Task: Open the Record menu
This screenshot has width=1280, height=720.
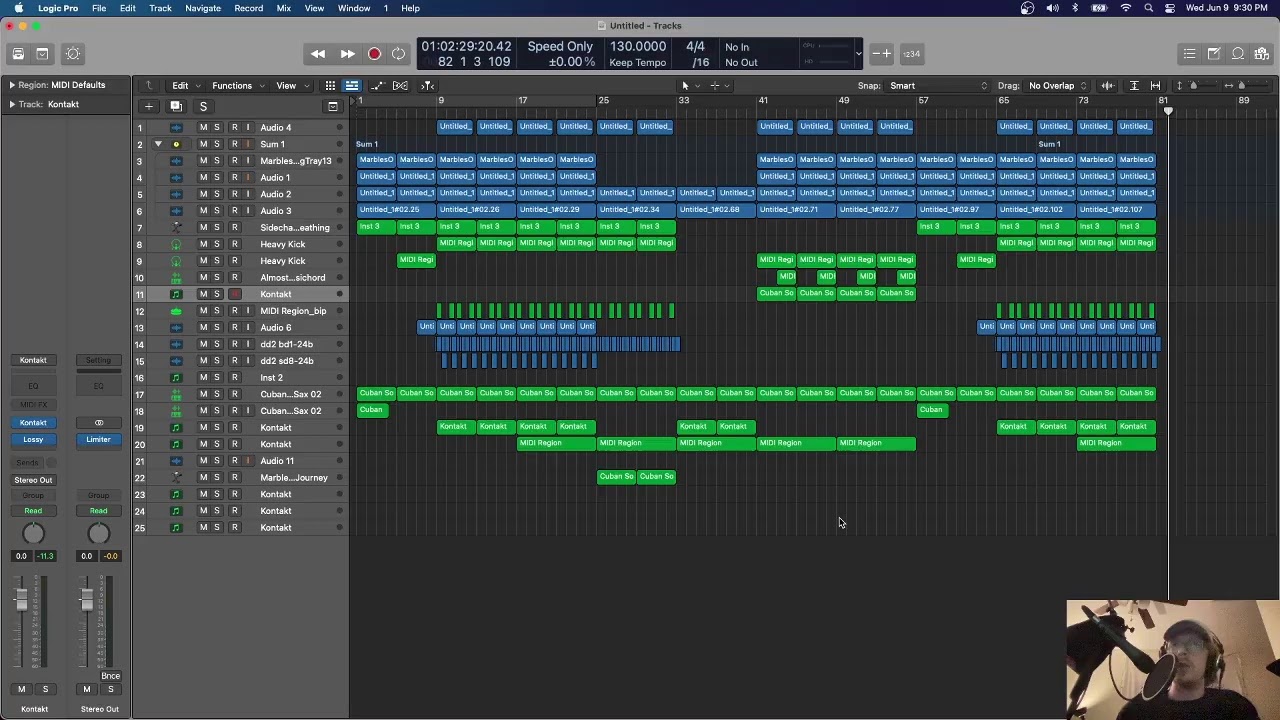Action: point(248,8)
